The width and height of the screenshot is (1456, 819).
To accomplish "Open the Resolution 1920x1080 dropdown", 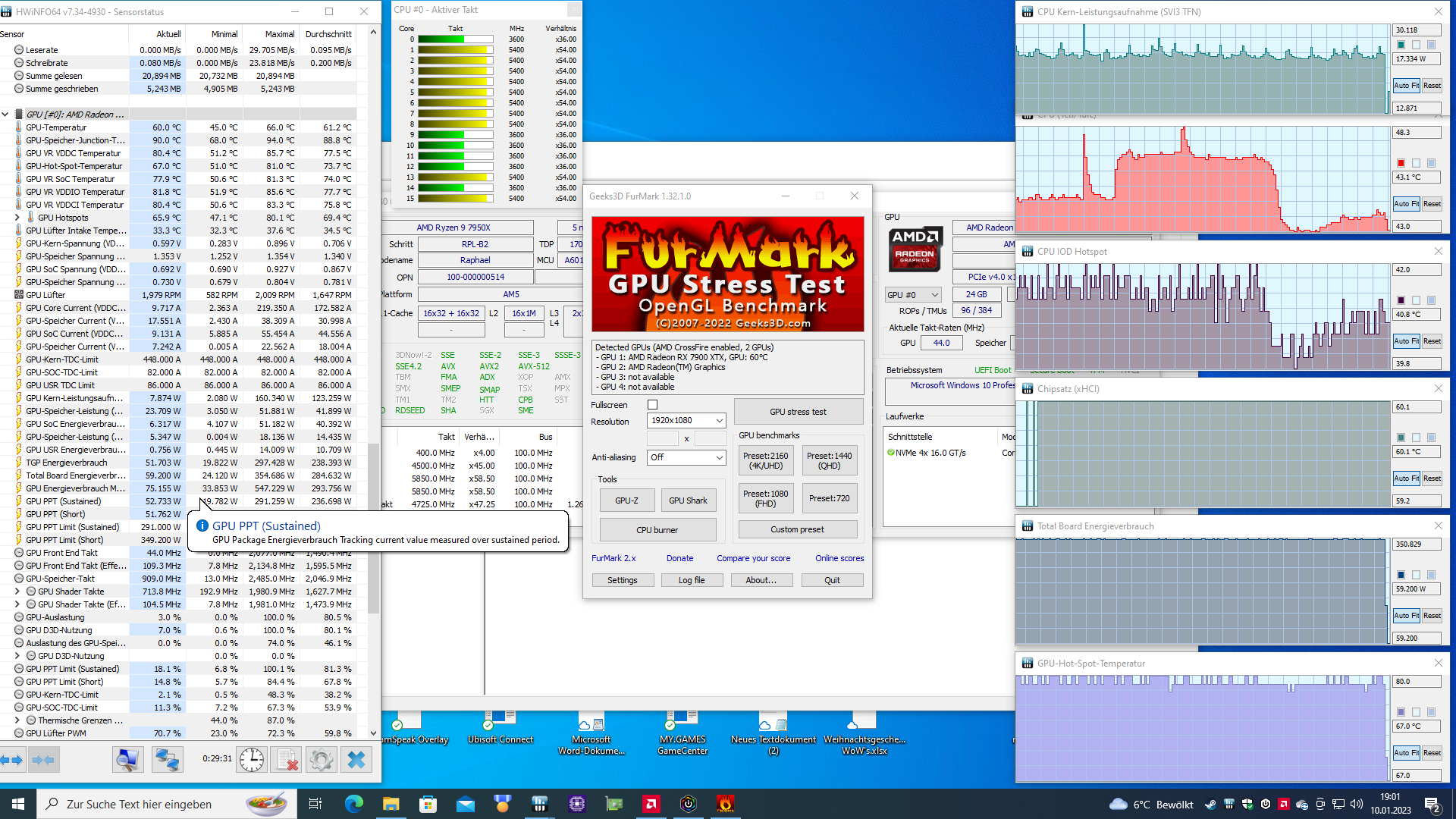I will [686, 420].
